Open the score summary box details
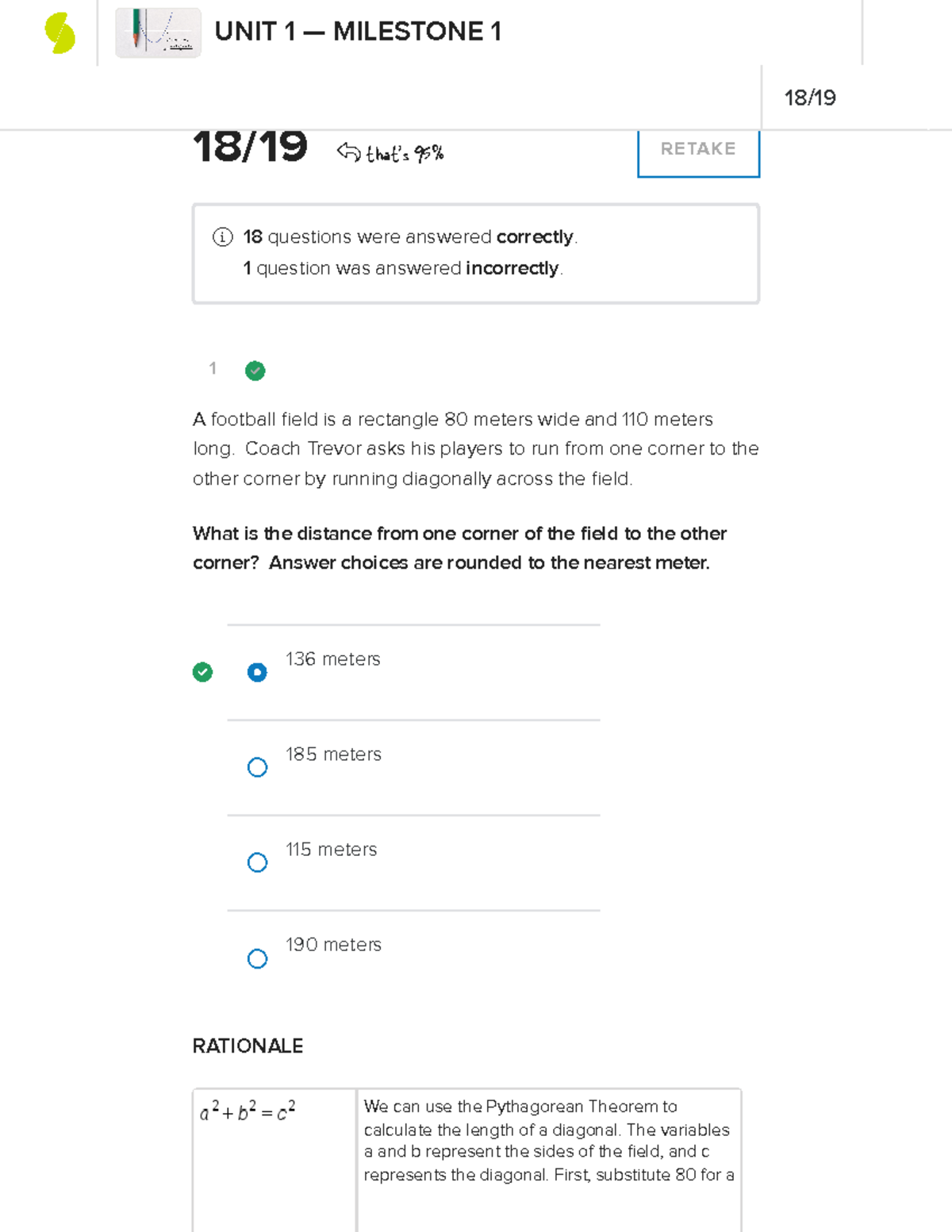The width and height of the screenshot is (952, 1232). [x=474, y=252]
